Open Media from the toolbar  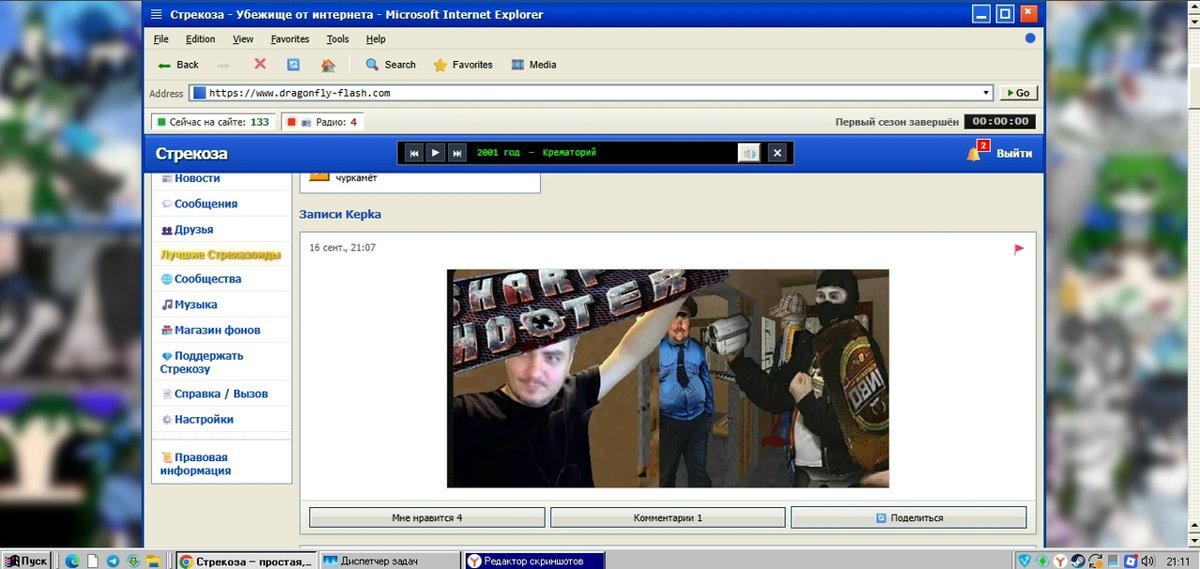(x=533, y=65)
